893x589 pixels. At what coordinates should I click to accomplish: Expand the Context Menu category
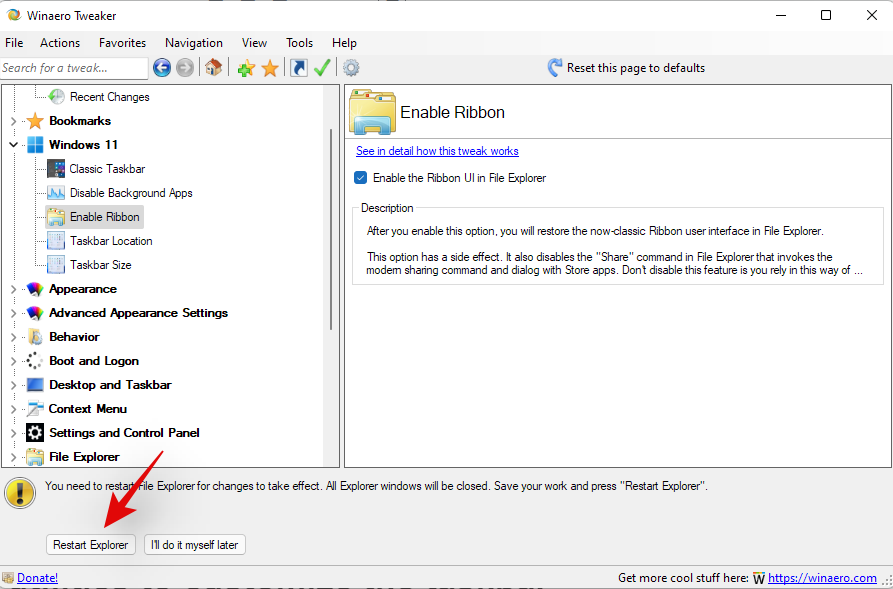pyautogui.click(x=13, y=409)
